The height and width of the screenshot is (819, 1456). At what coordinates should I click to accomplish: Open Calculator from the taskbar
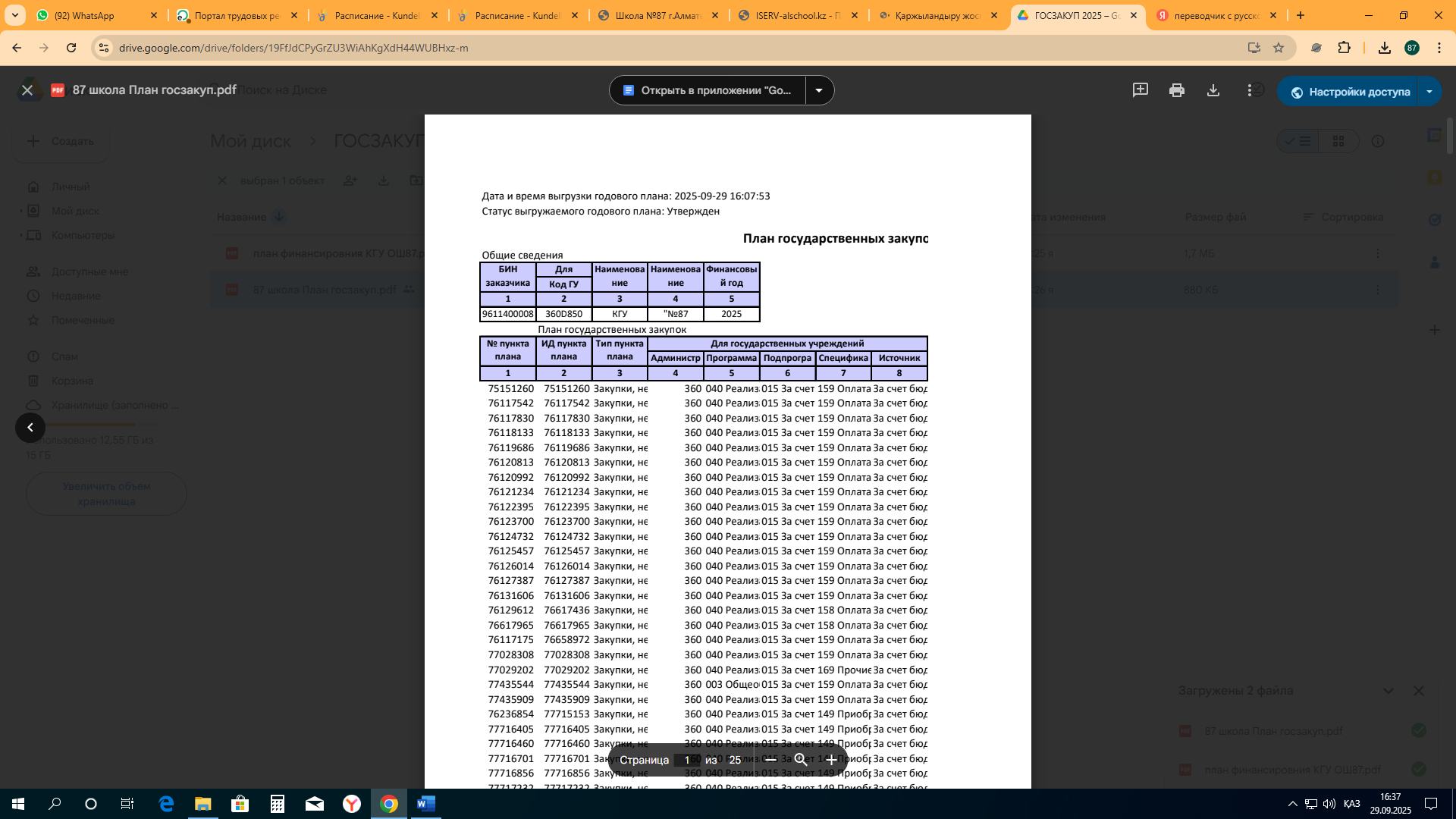tap(278, 804)
